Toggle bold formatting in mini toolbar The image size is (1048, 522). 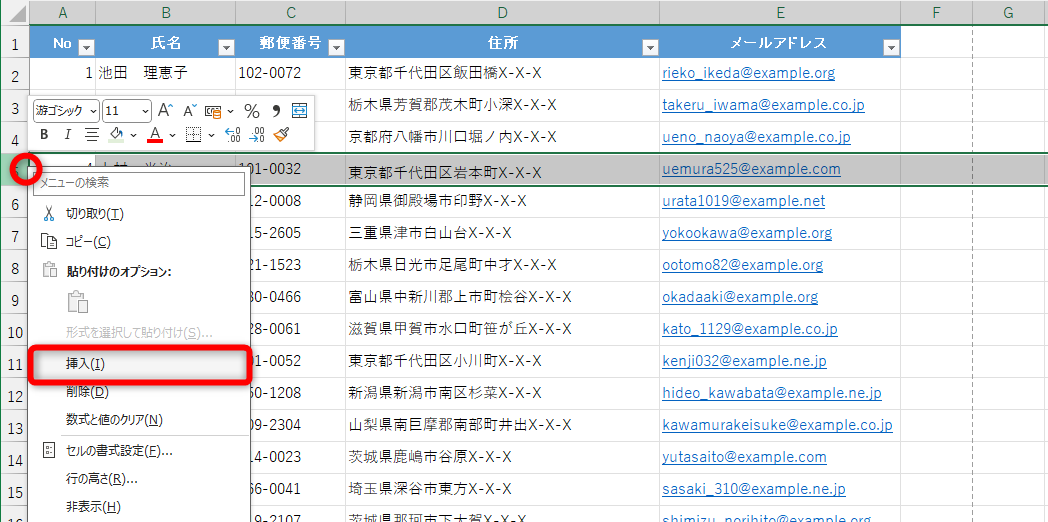click(44, 135)
